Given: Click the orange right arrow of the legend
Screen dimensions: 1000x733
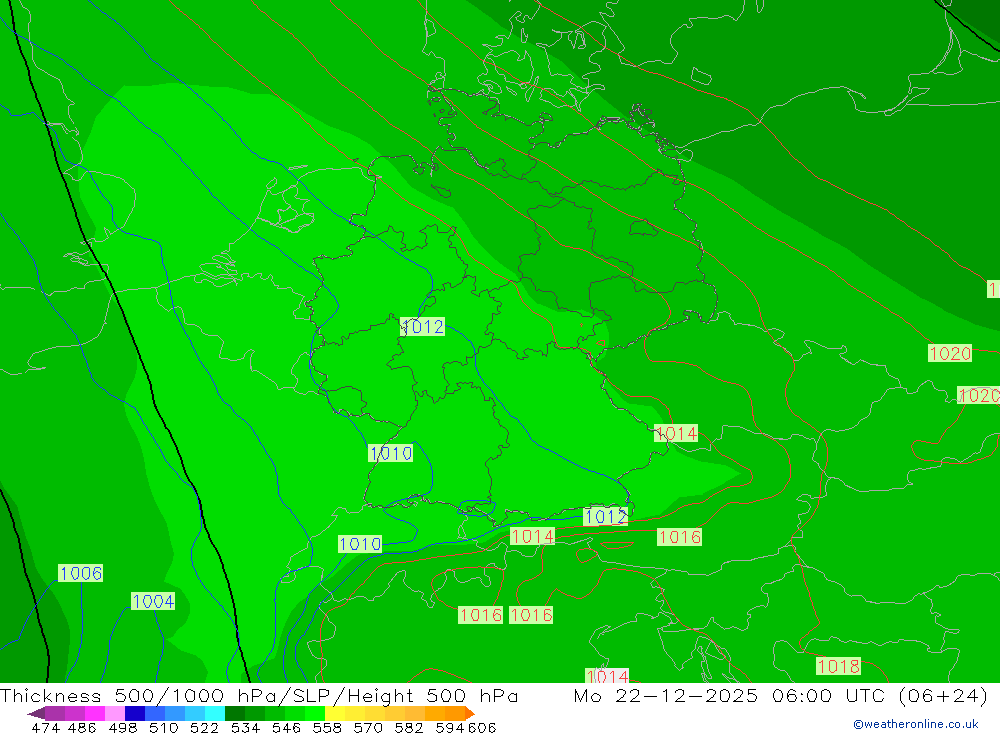Looking at the screenshot, I should (470, 713).
